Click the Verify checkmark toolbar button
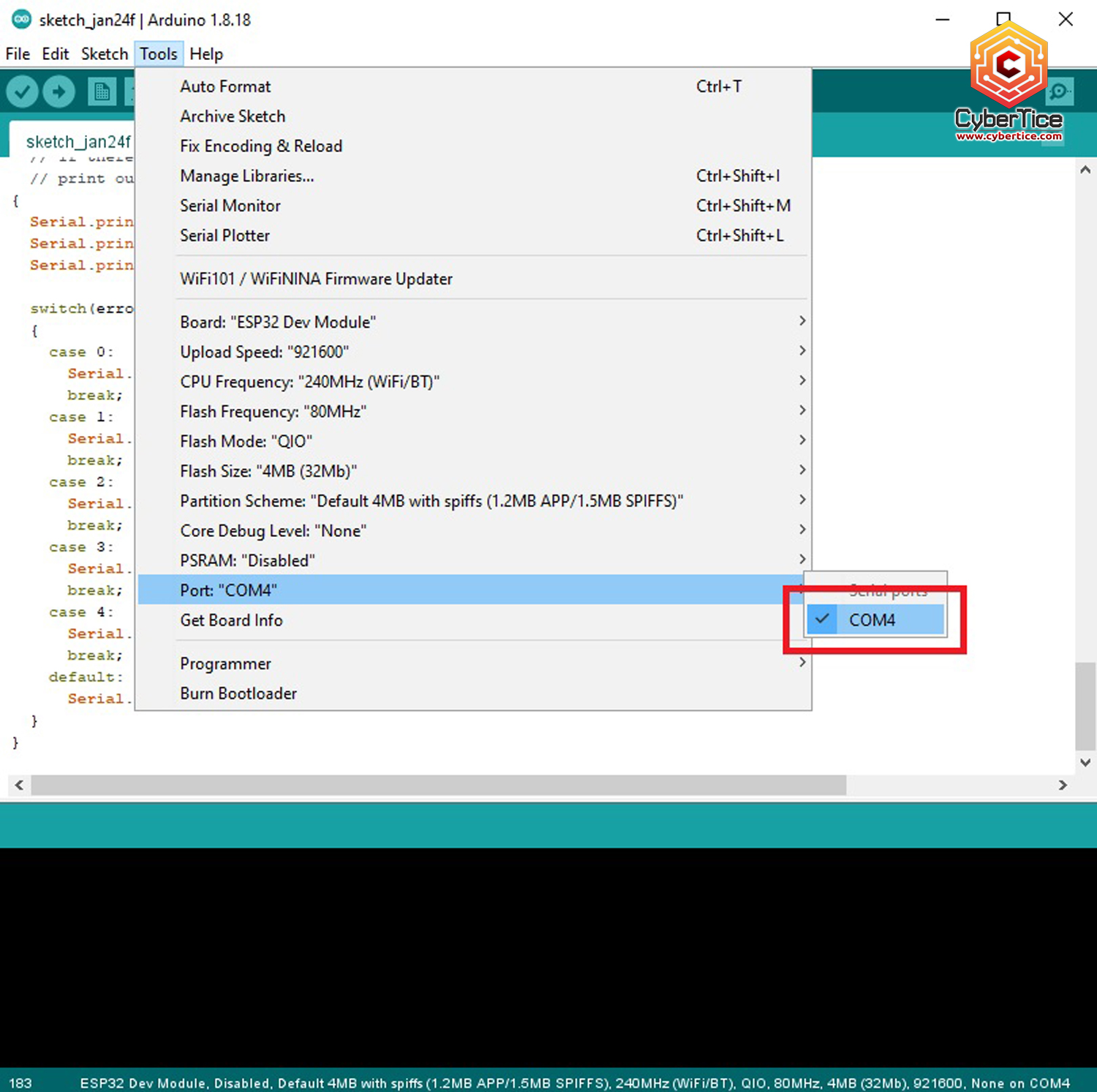Screen dimensions: 1097x1092 [x=22, y=92]
